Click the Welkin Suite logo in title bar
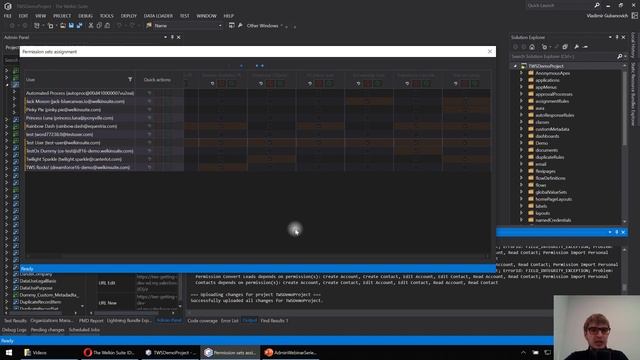Image resolution: width=640 pixels, height=360 pixels. pos(8,6)
